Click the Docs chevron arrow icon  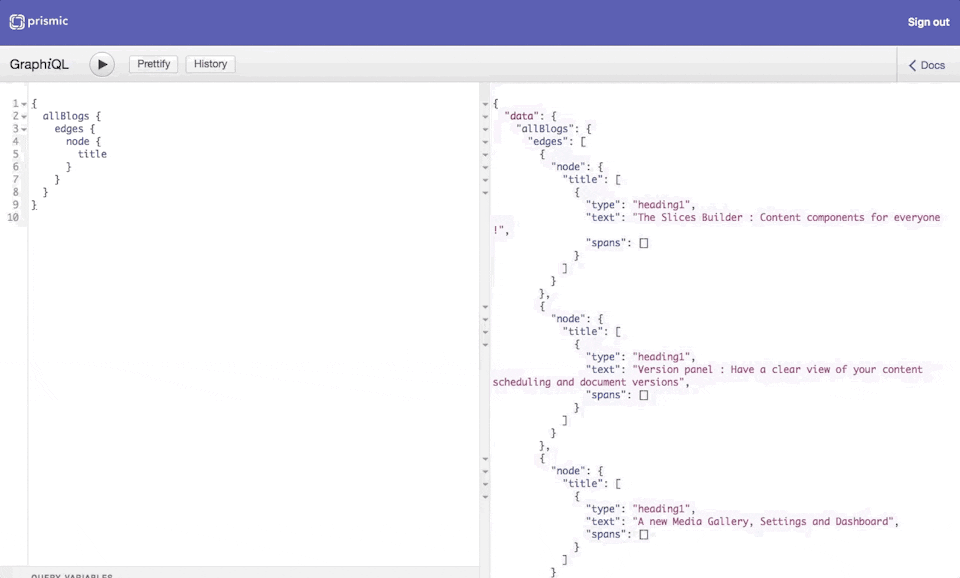912,65
